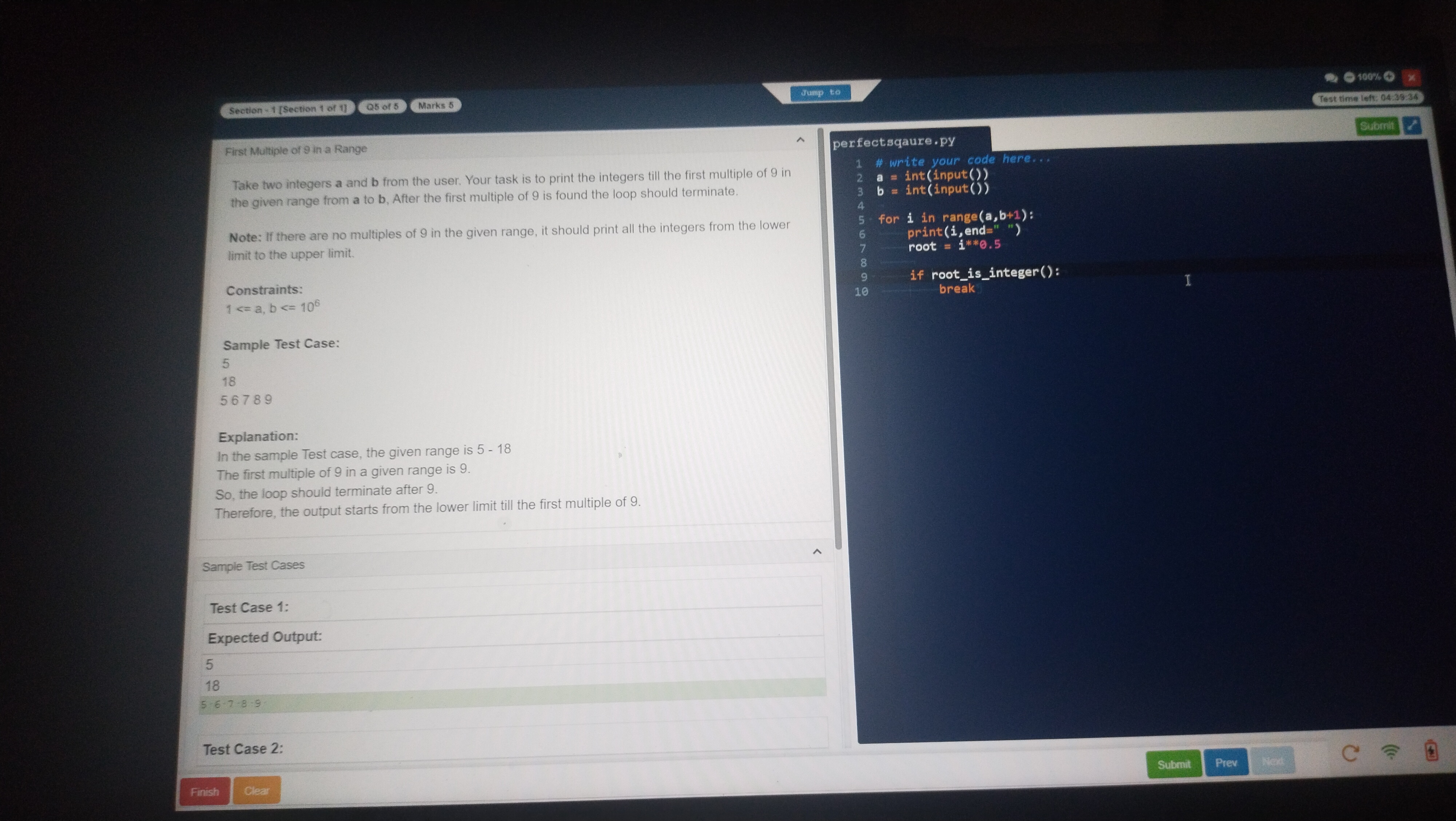Click the Explanation heading
This screenshot has width=1456, height=821.
coord(258,437)
